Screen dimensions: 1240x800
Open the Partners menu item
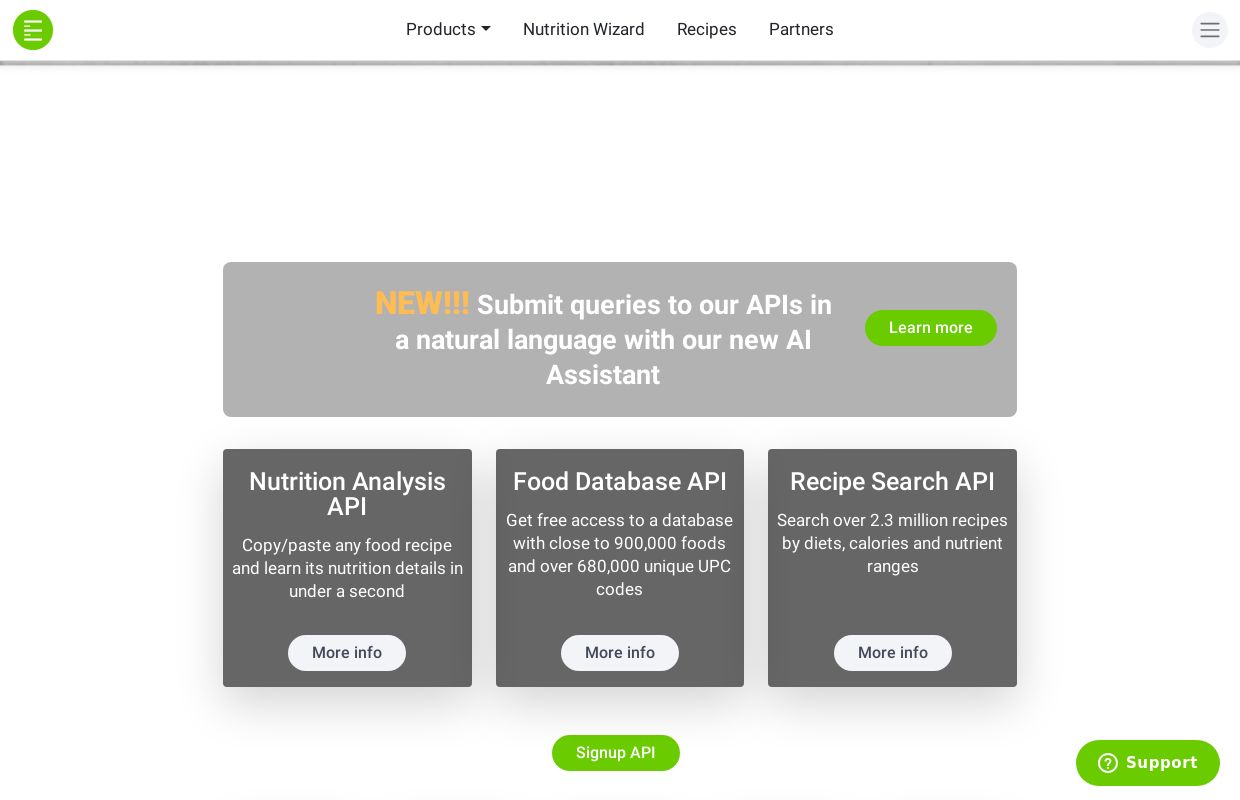point(801,30)
